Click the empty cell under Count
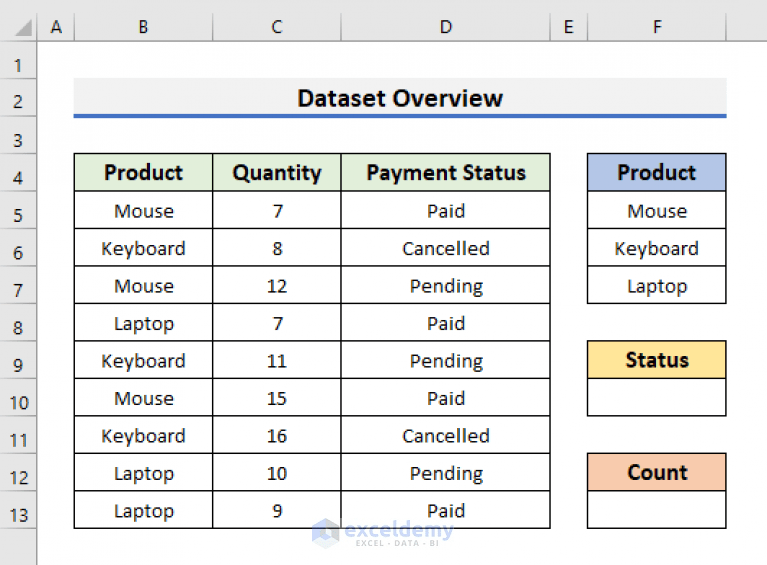The width and height of the screenshot is (767, 565). click(657, 510)
